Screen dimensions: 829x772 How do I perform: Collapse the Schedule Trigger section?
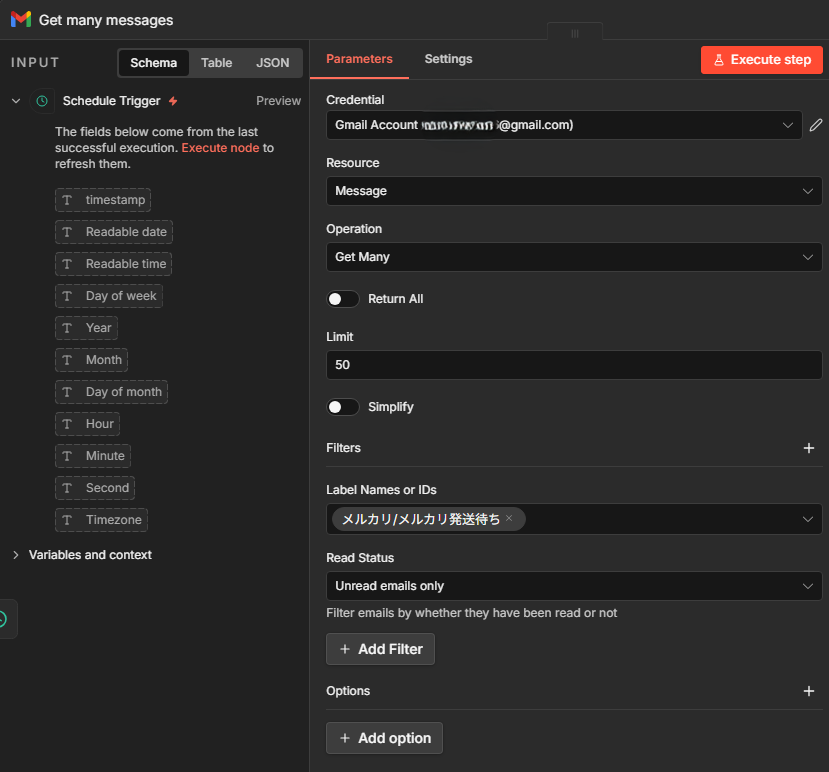16,101
